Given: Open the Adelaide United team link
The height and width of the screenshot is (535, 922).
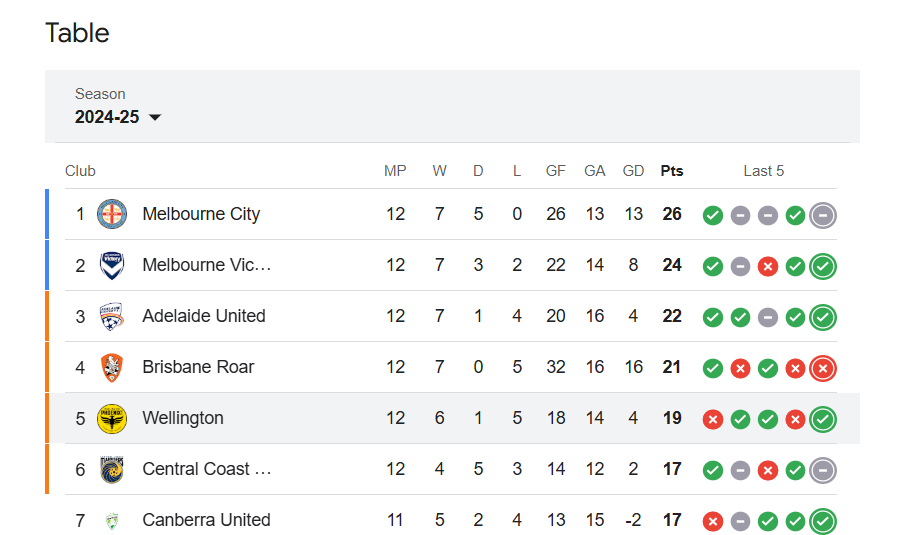Looking at the screenshot, I should pos(204,316).
